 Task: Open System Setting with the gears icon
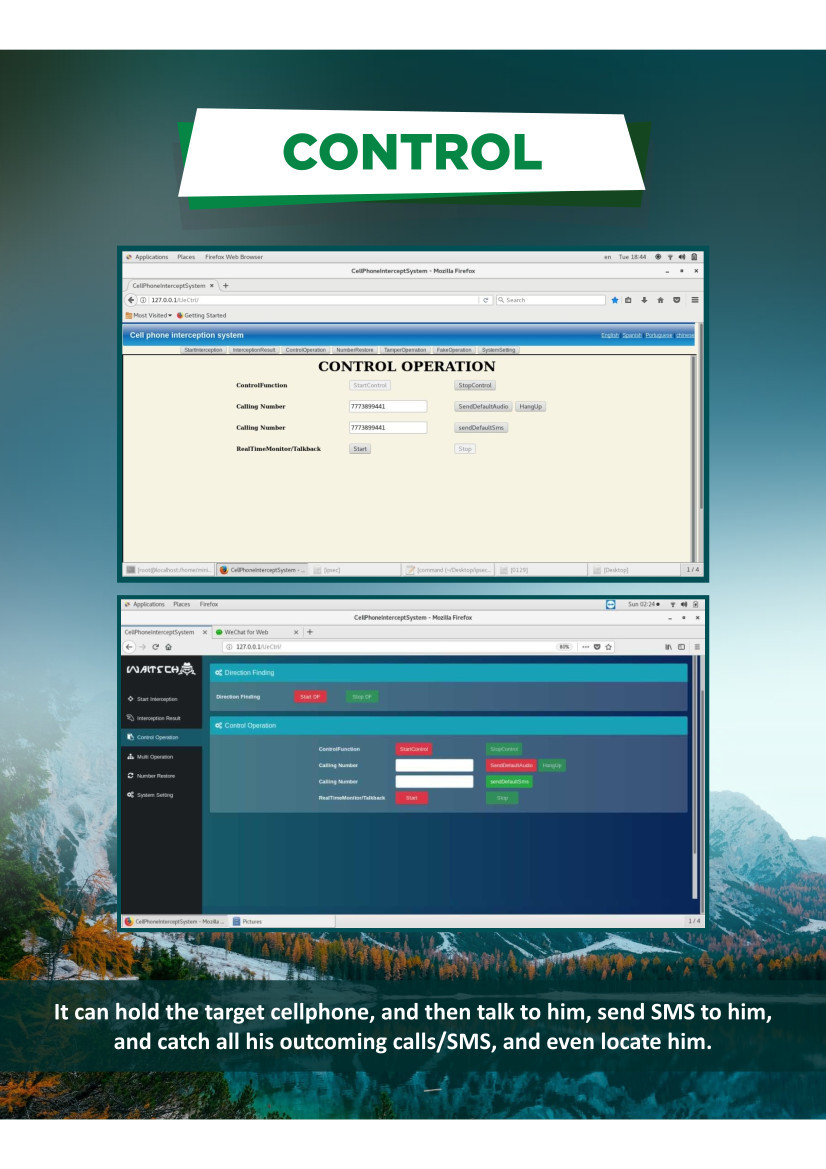coord(130,795)
